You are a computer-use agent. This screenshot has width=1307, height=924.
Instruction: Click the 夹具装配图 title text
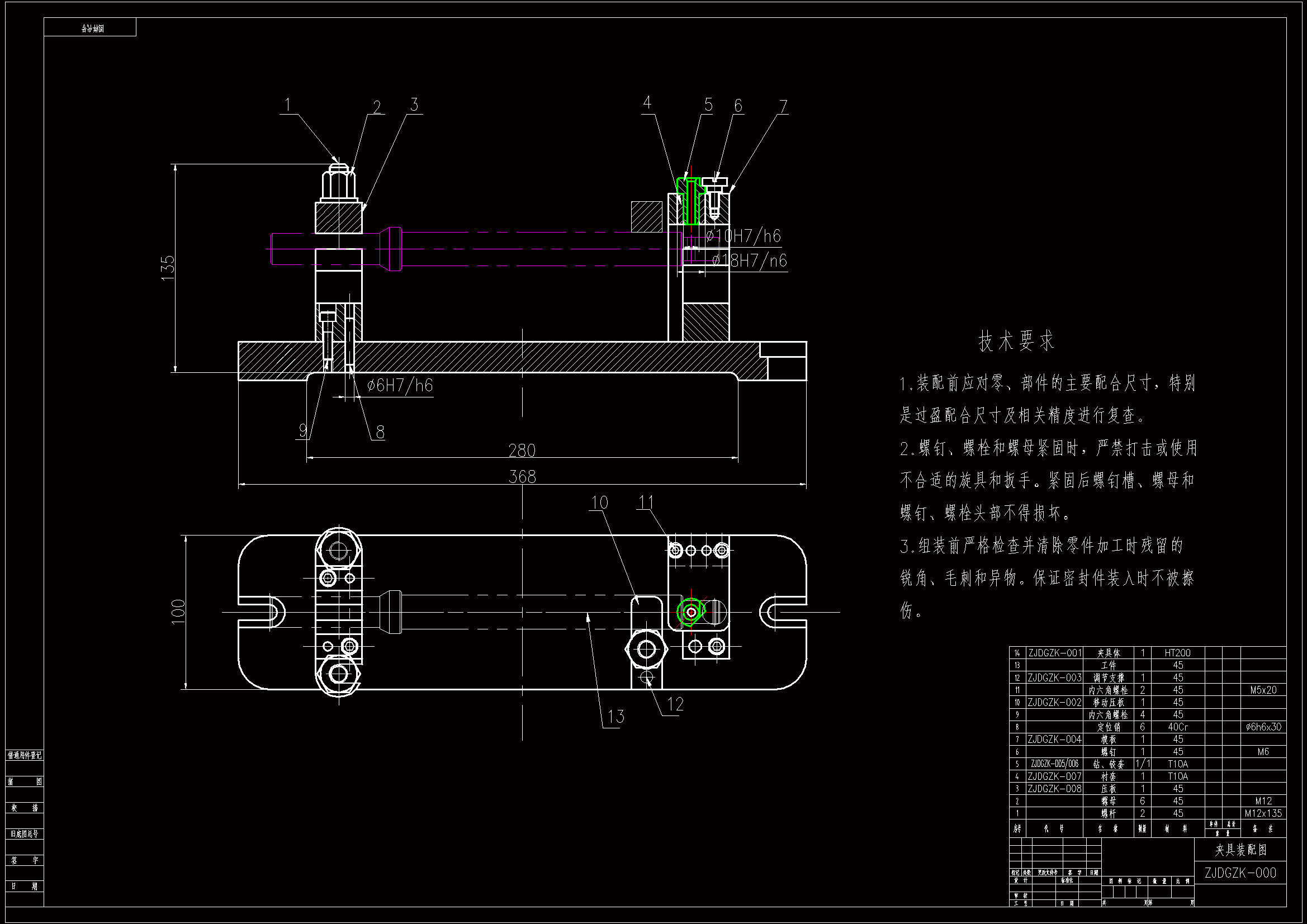(x=1240, y=851)
